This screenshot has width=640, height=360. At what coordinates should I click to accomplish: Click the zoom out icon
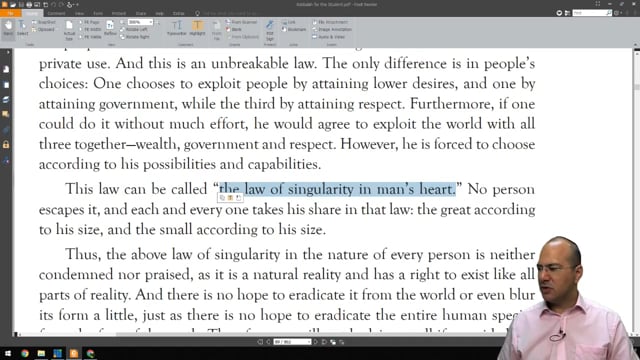[122, 22]
